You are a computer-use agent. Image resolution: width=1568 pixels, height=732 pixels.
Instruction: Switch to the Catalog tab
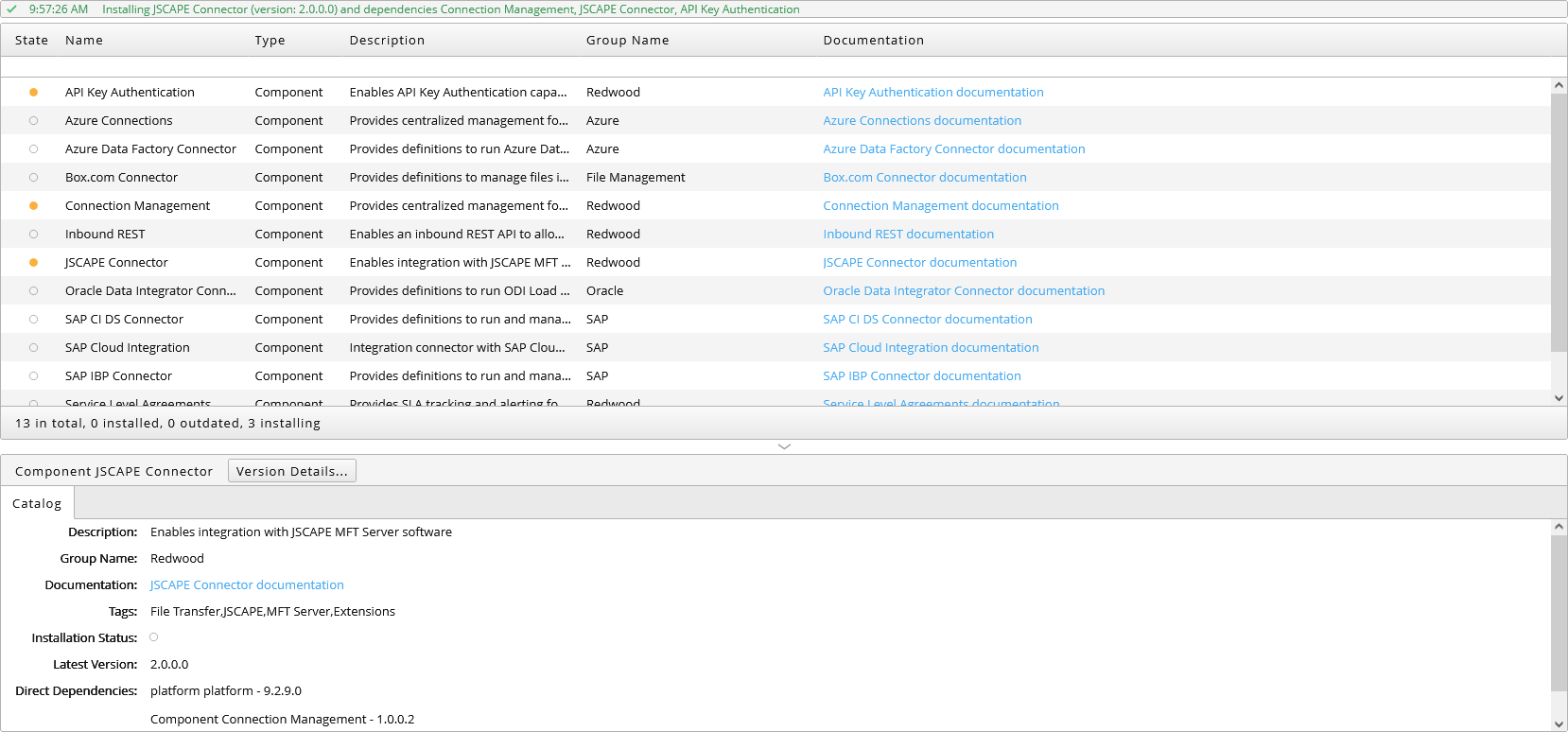tap(37, 503)
